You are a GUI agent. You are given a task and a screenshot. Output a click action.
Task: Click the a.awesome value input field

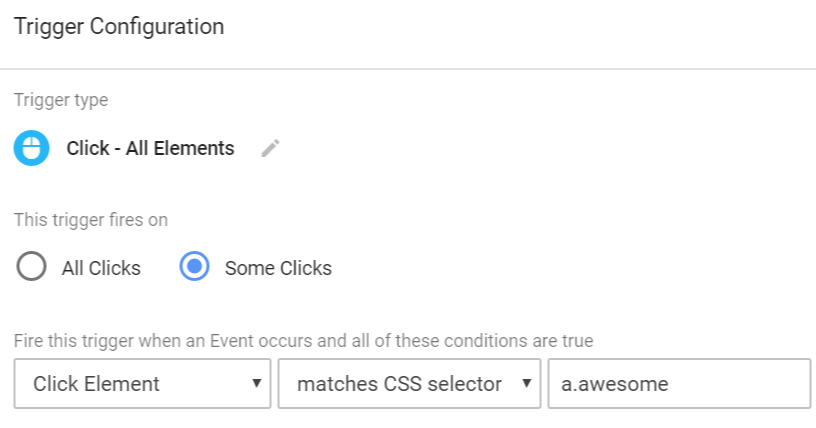(x=679, y=384)
